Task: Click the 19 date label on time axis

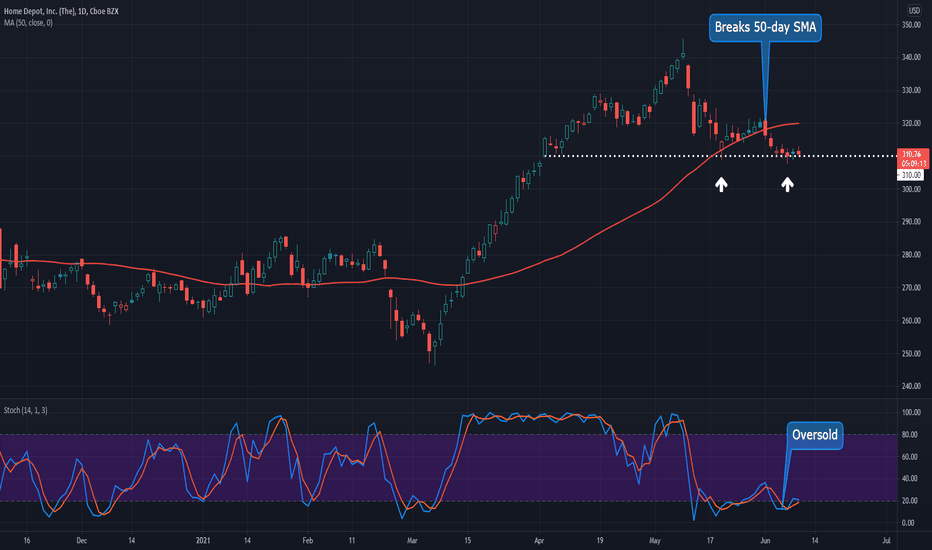Action: click(x=600, y=541)
